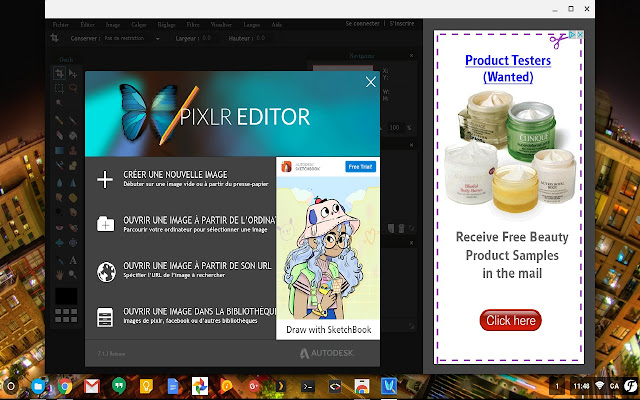The height and width of the screenshot is (400, 640).
Task: Open Google Keep from the shelf
Action: point(146,386)
